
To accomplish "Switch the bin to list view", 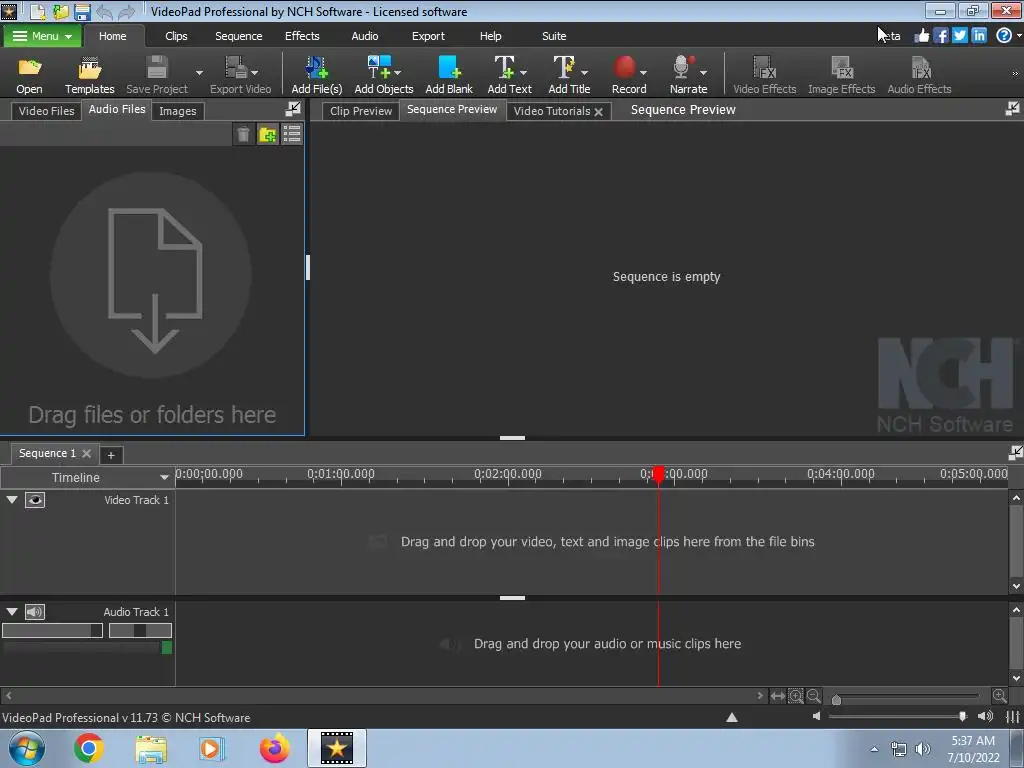I will [292, 135].
